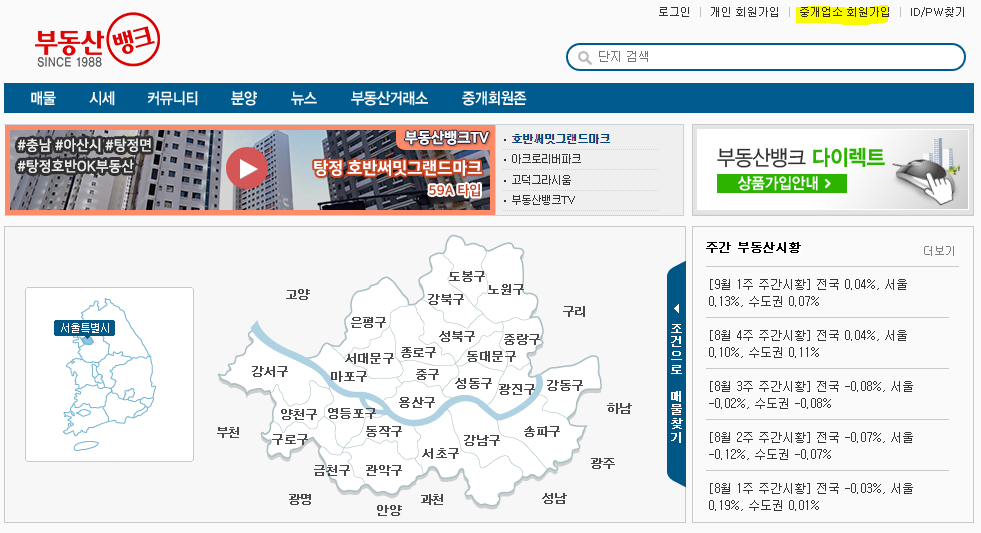Click the 부동산뱅크 logo
The image size is (981, 533).
(x=97, y=40)
